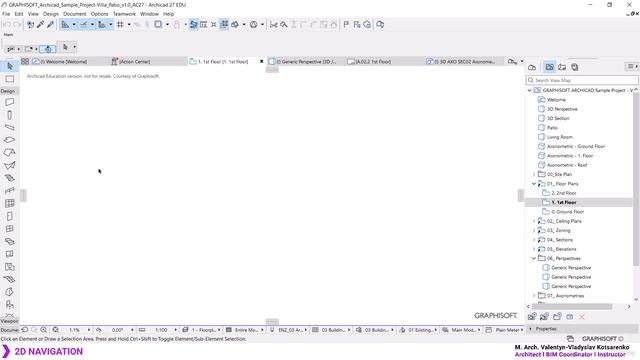
Task: Select the Slab tool in the toolbox
Action: point(10,140)
